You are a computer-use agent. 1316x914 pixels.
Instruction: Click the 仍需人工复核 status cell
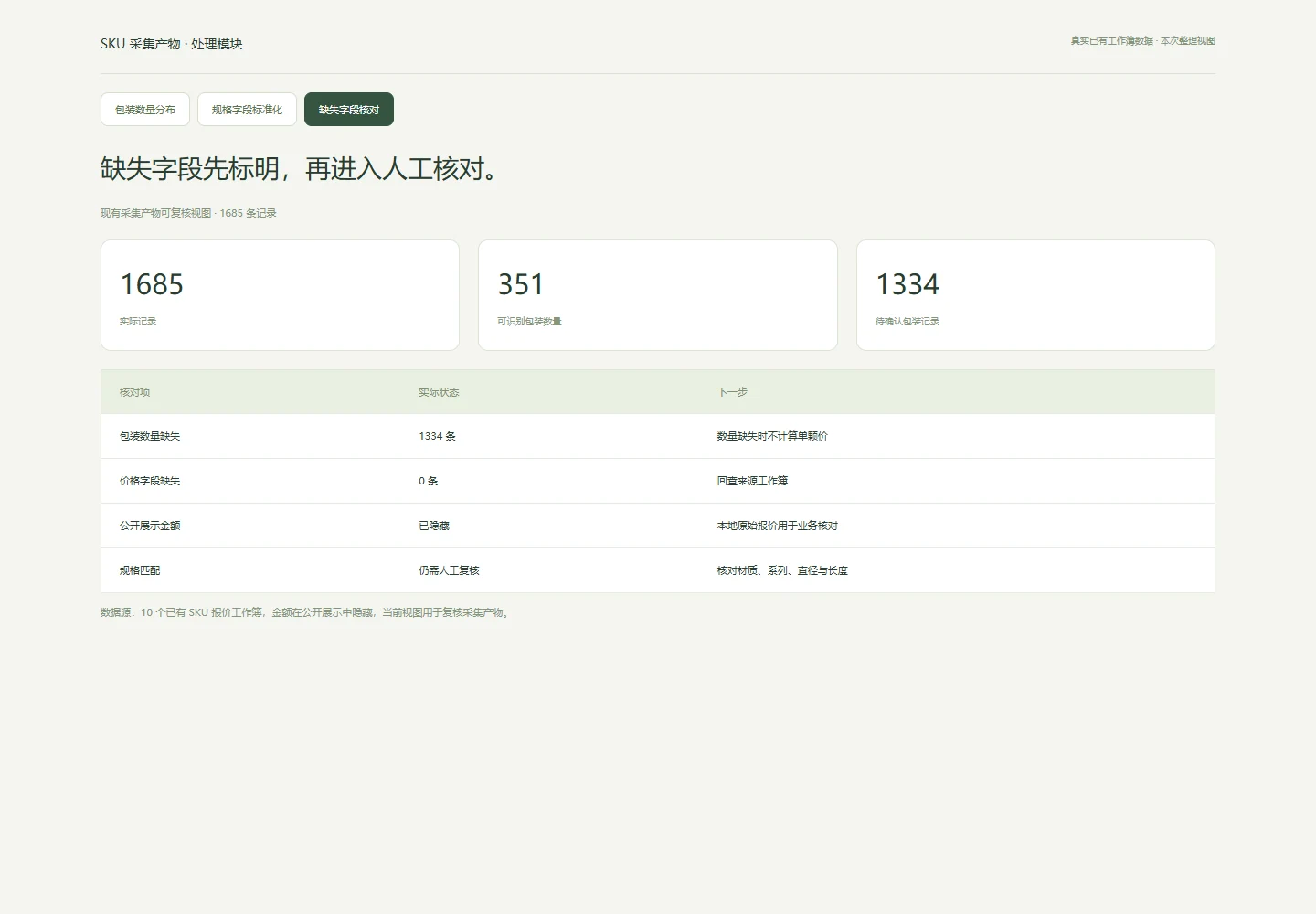(449, 570)
